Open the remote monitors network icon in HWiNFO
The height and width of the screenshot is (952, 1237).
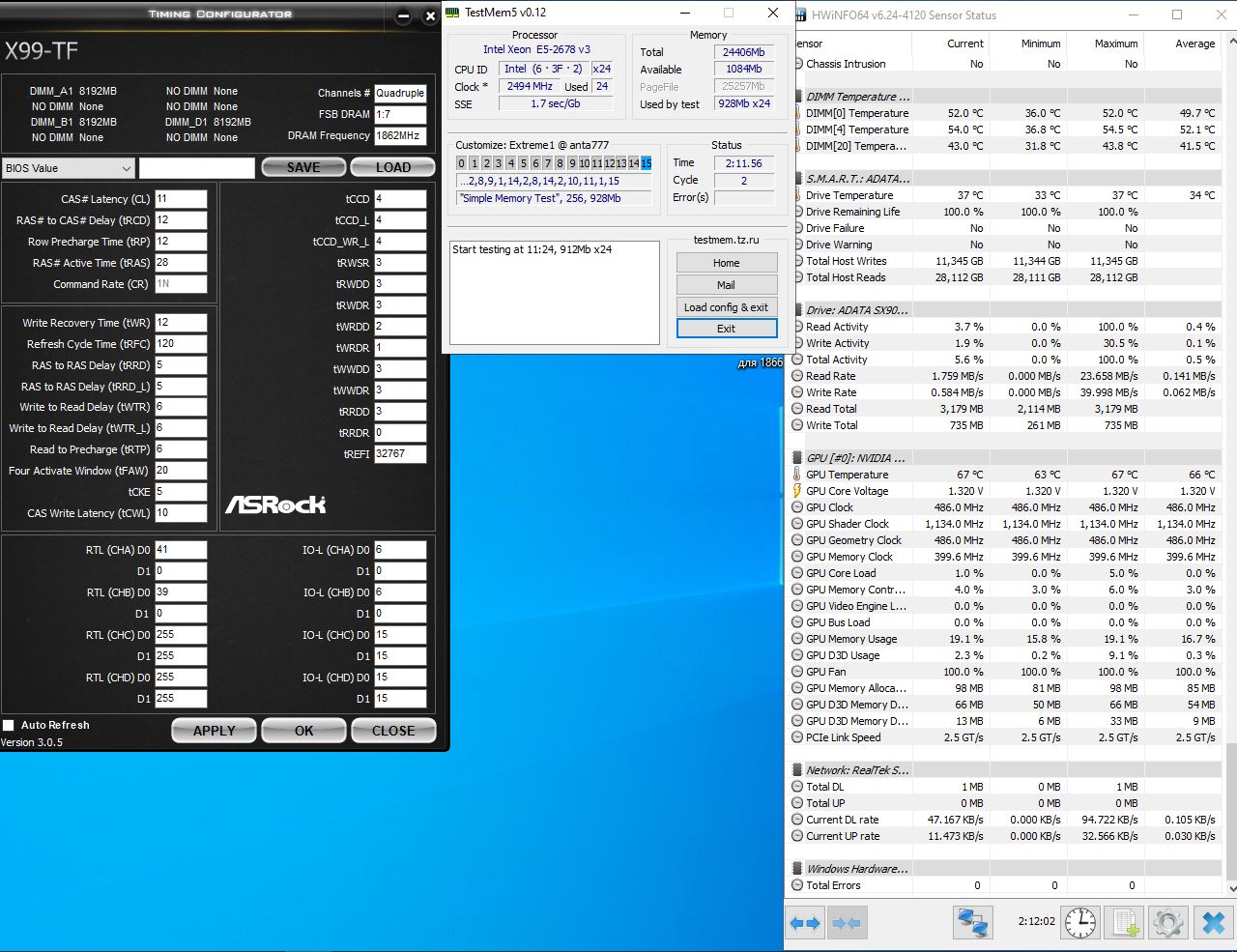972,922
